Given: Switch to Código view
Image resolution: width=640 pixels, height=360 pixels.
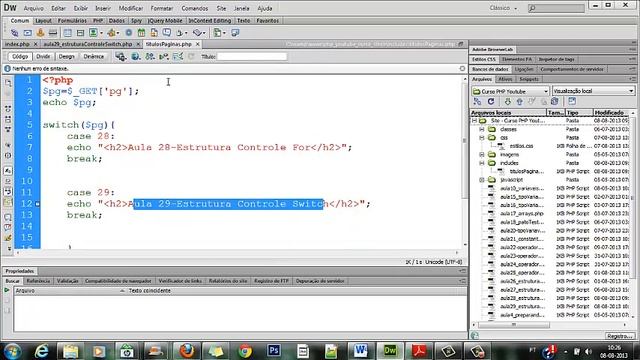Looking at the screenshot, I should [20, 56].
